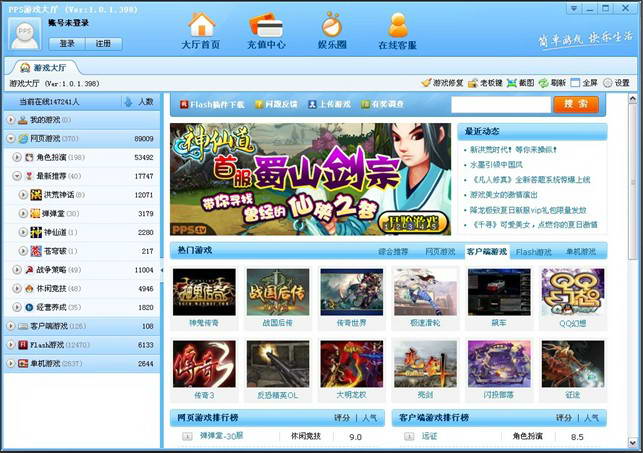Switch to 网页游戏 hot games tab
The height and width of the screenshot is (453, 643).
440,252
